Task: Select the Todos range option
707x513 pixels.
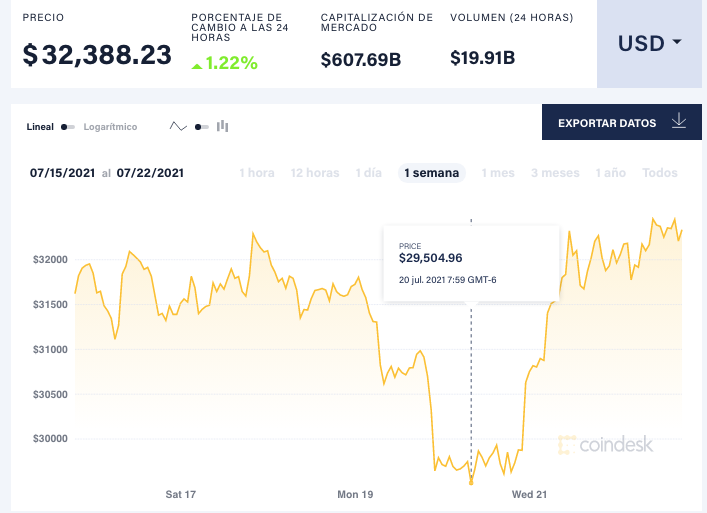Action: tap(660, 173)
